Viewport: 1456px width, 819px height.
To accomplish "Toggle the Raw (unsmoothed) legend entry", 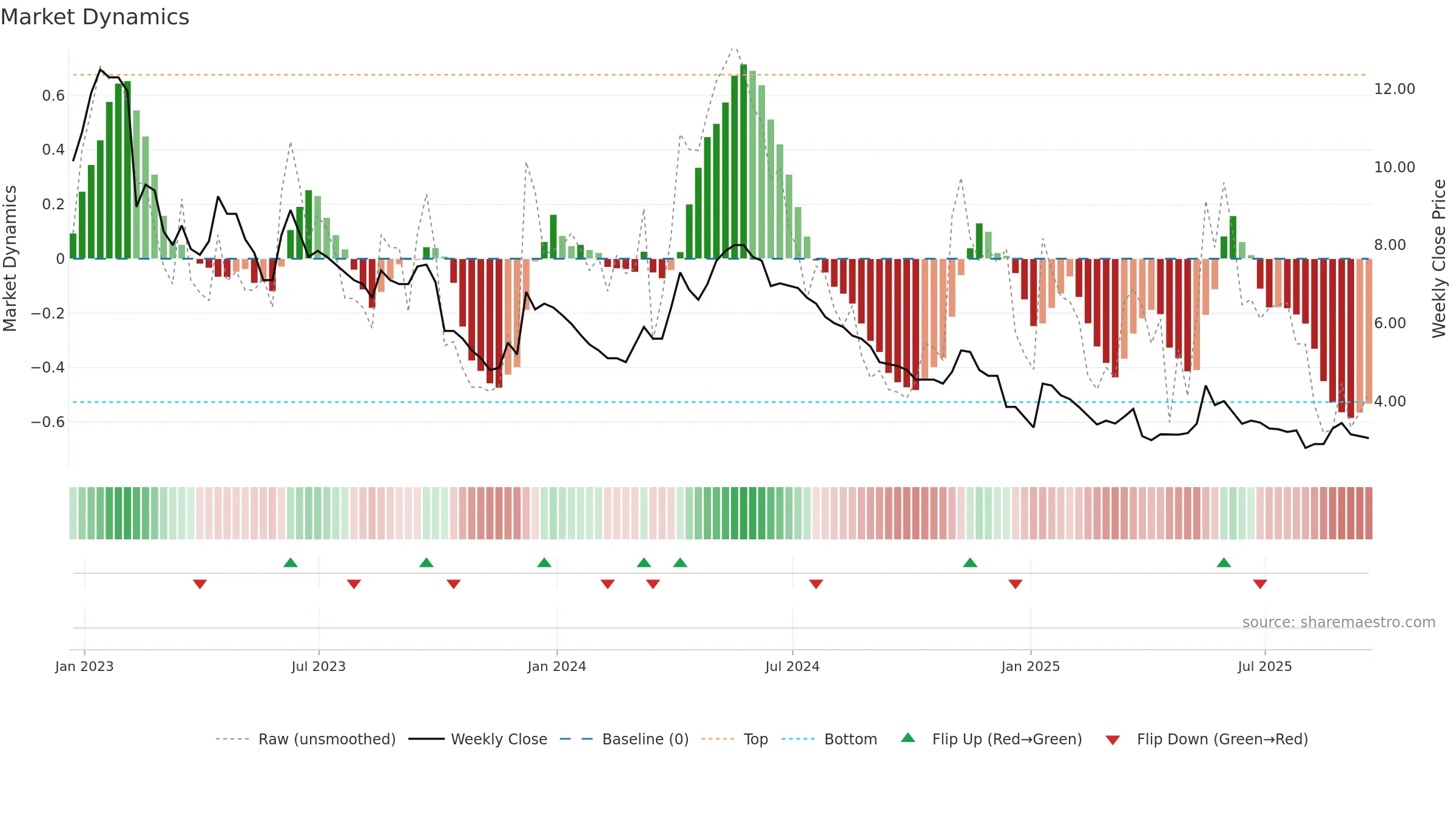I will 305,740.
